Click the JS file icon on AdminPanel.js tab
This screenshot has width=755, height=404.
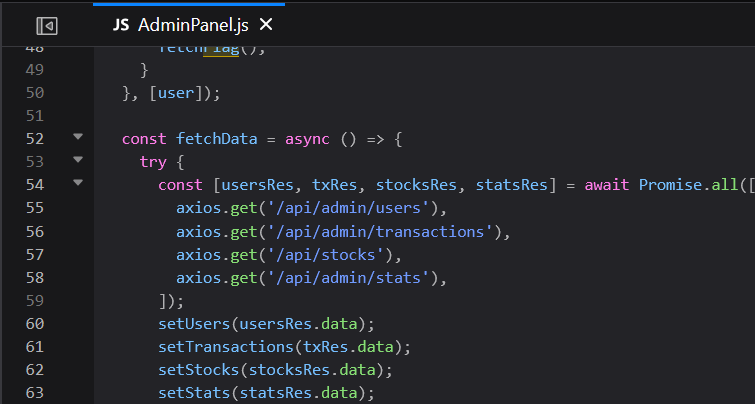click(121, 25)
